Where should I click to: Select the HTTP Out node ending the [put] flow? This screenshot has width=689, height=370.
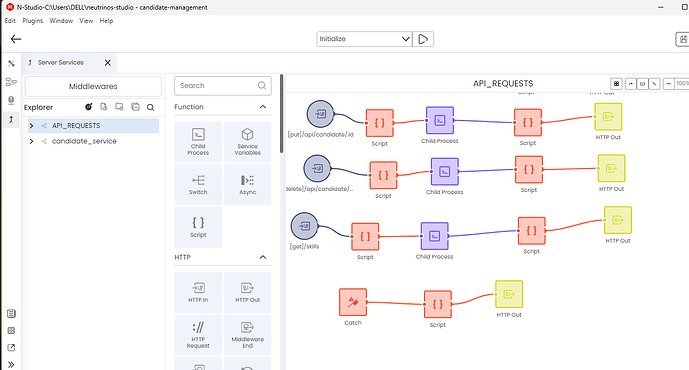608,116
